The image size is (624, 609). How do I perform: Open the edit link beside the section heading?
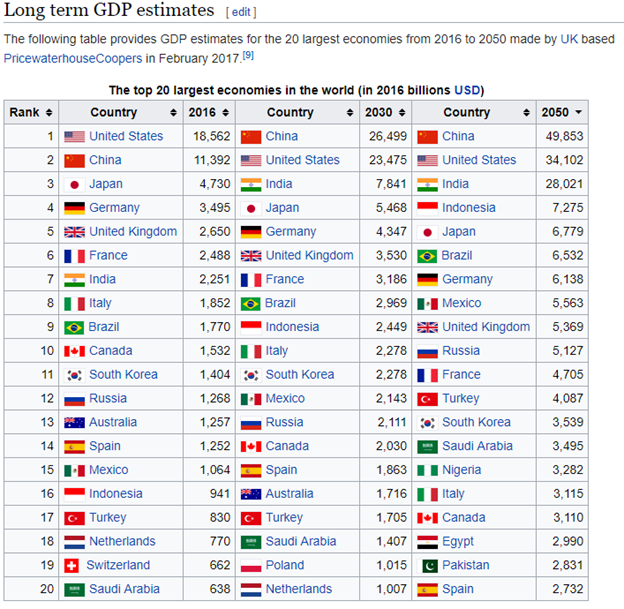pyautogui.click(x=241, y=12)
